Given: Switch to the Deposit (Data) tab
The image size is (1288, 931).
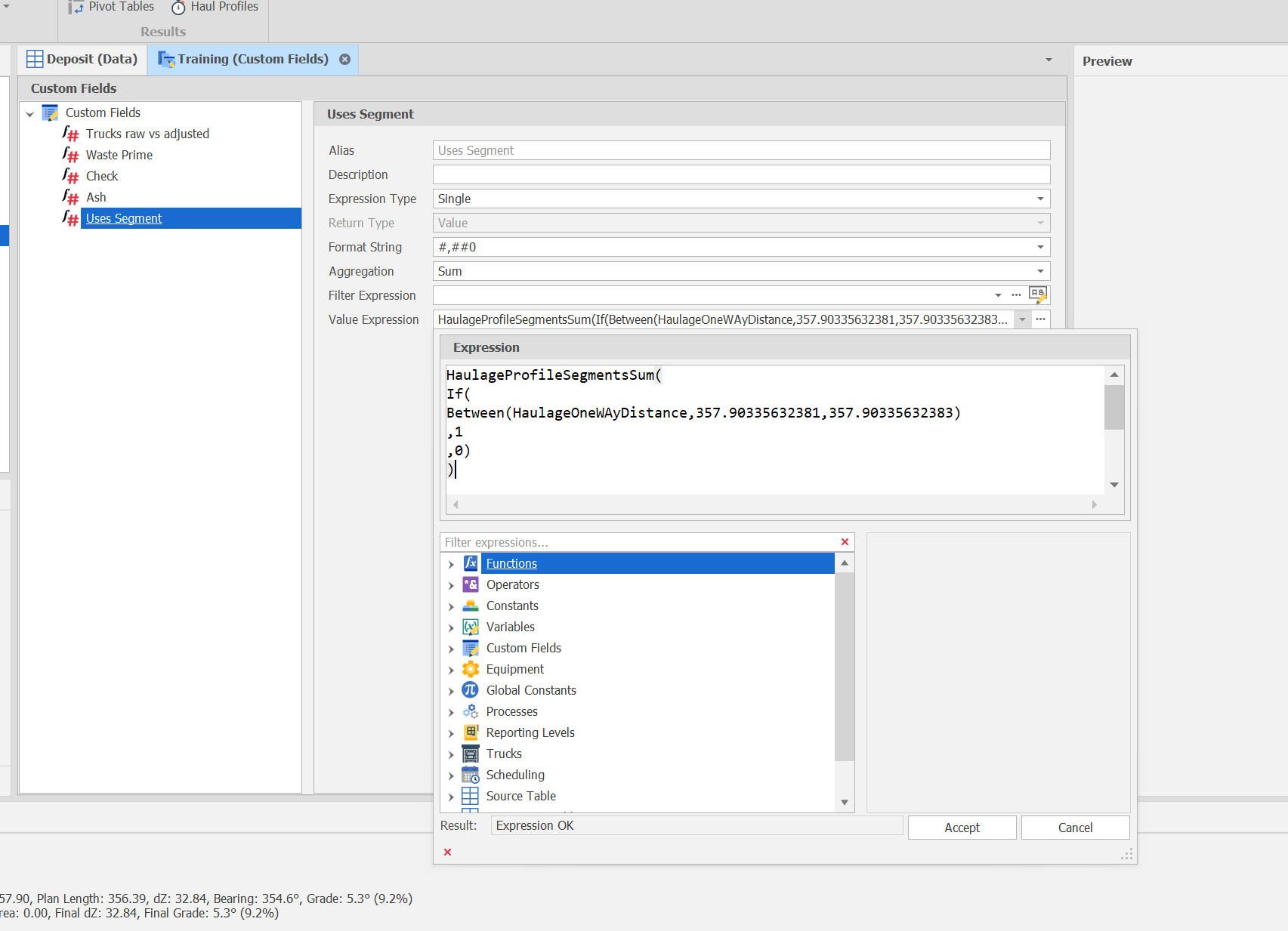Looking at the screenshot, I should [x=82, y=59].
